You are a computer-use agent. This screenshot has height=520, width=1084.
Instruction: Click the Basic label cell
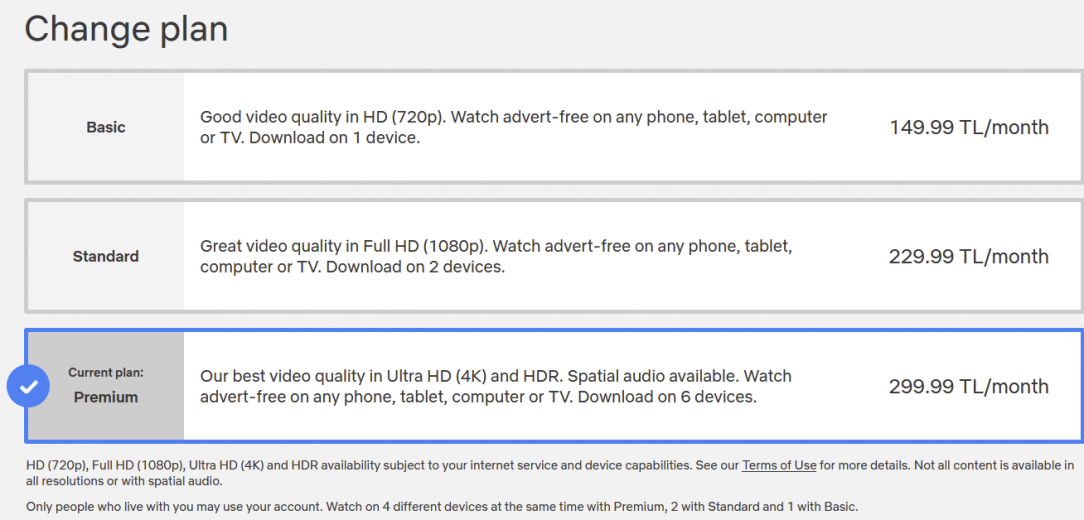coord(106,127)
